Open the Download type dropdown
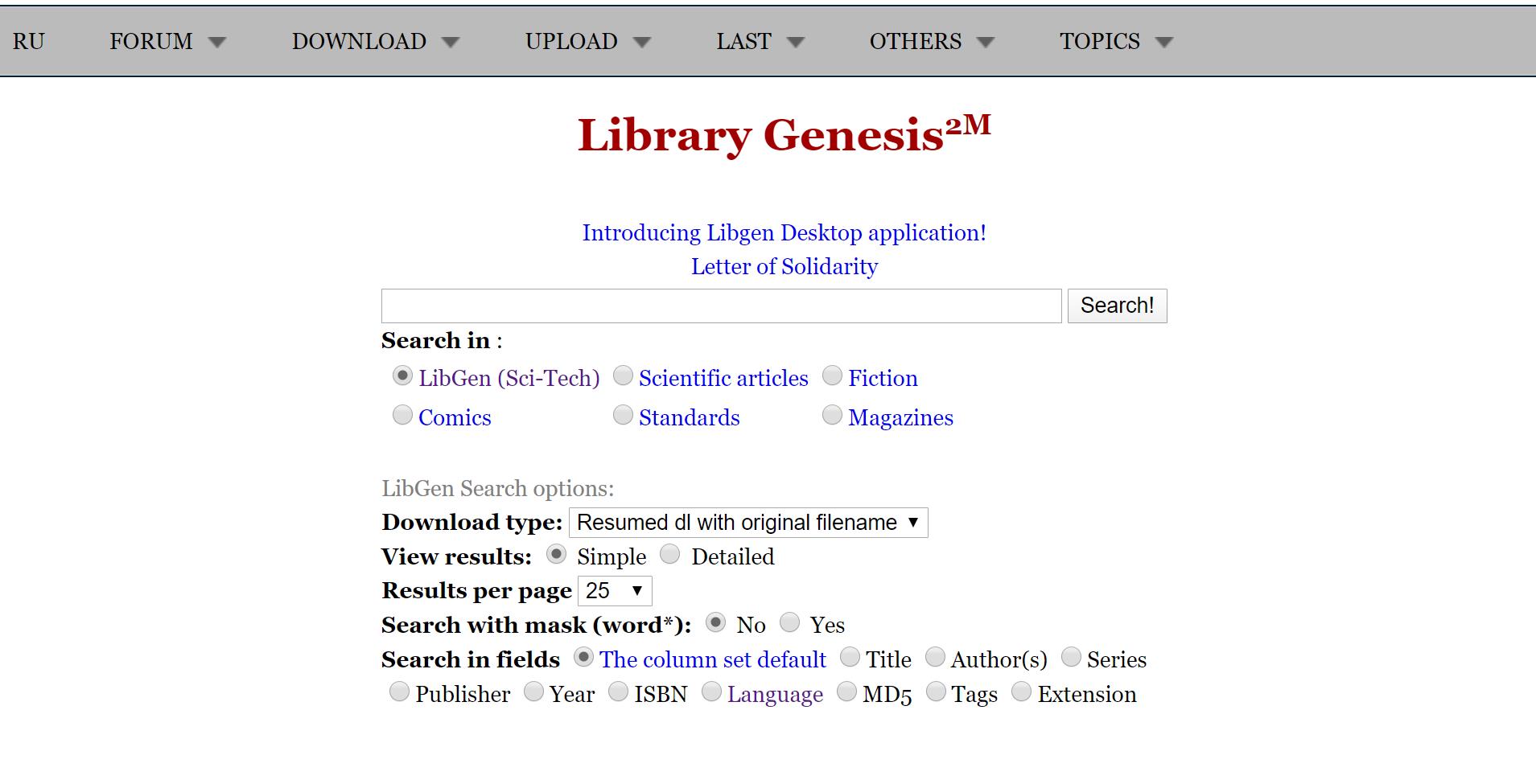This screenshot has height=784, width=1536. pos(747,522)
